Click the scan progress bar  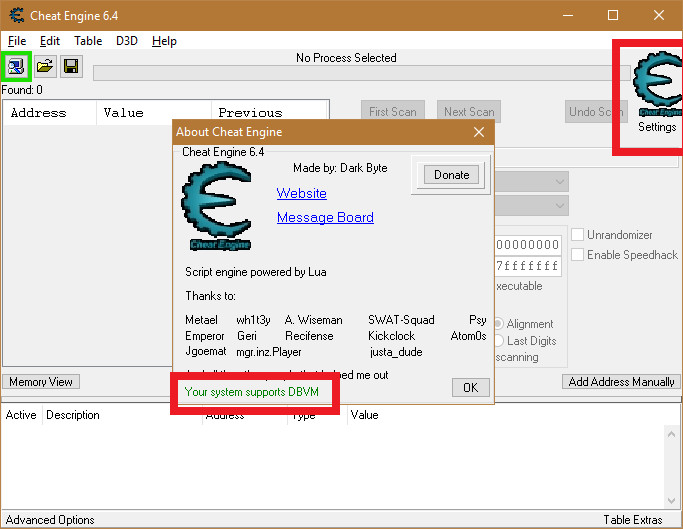tap(362, 73)
